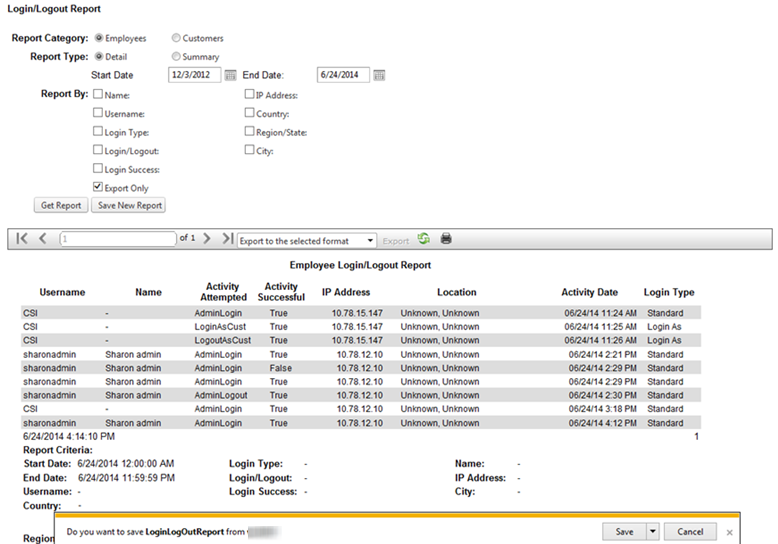
Task: Select the Customers report category
Action: pos(177,38)
